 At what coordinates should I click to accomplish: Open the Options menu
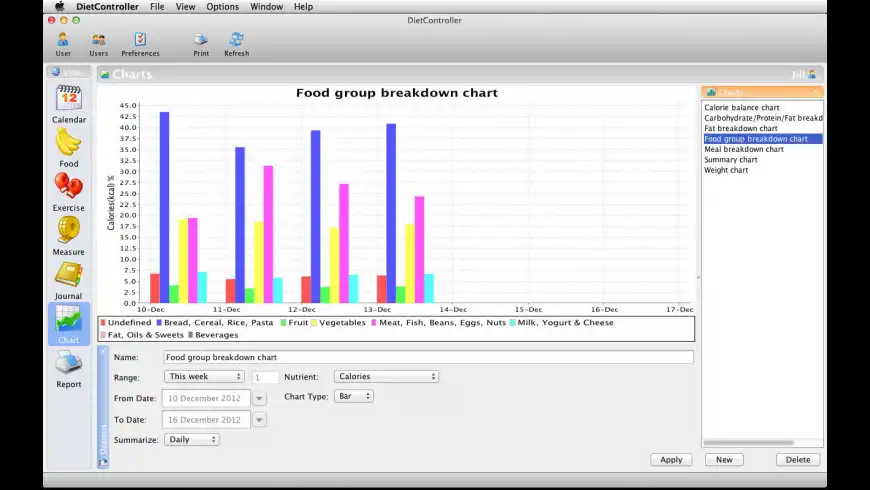[222, 7]
